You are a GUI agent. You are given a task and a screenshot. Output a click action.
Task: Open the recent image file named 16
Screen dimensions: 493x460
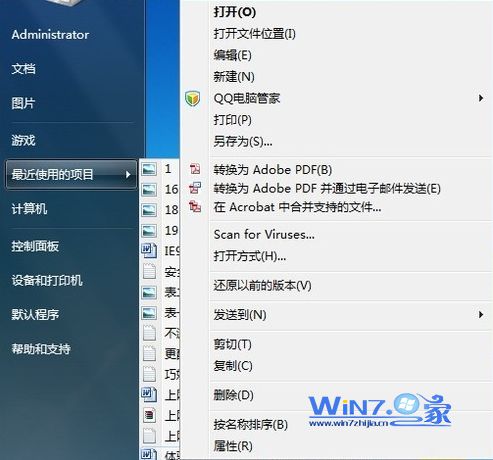click(x=159, y=189)
